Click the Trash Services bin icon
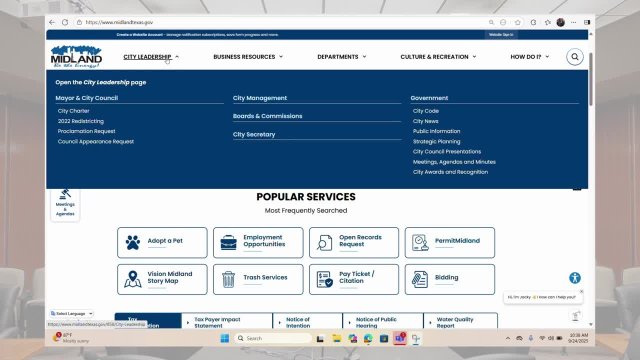 228,279
